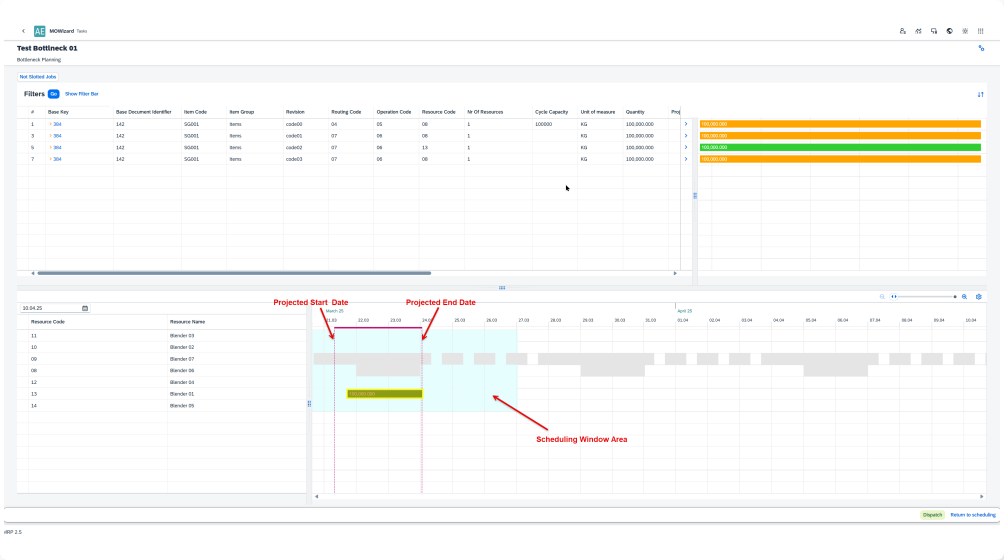The width and height of the screenshot is (1004, 560).
Task: Click Return to scheduling link
Action: pos(972,514)
